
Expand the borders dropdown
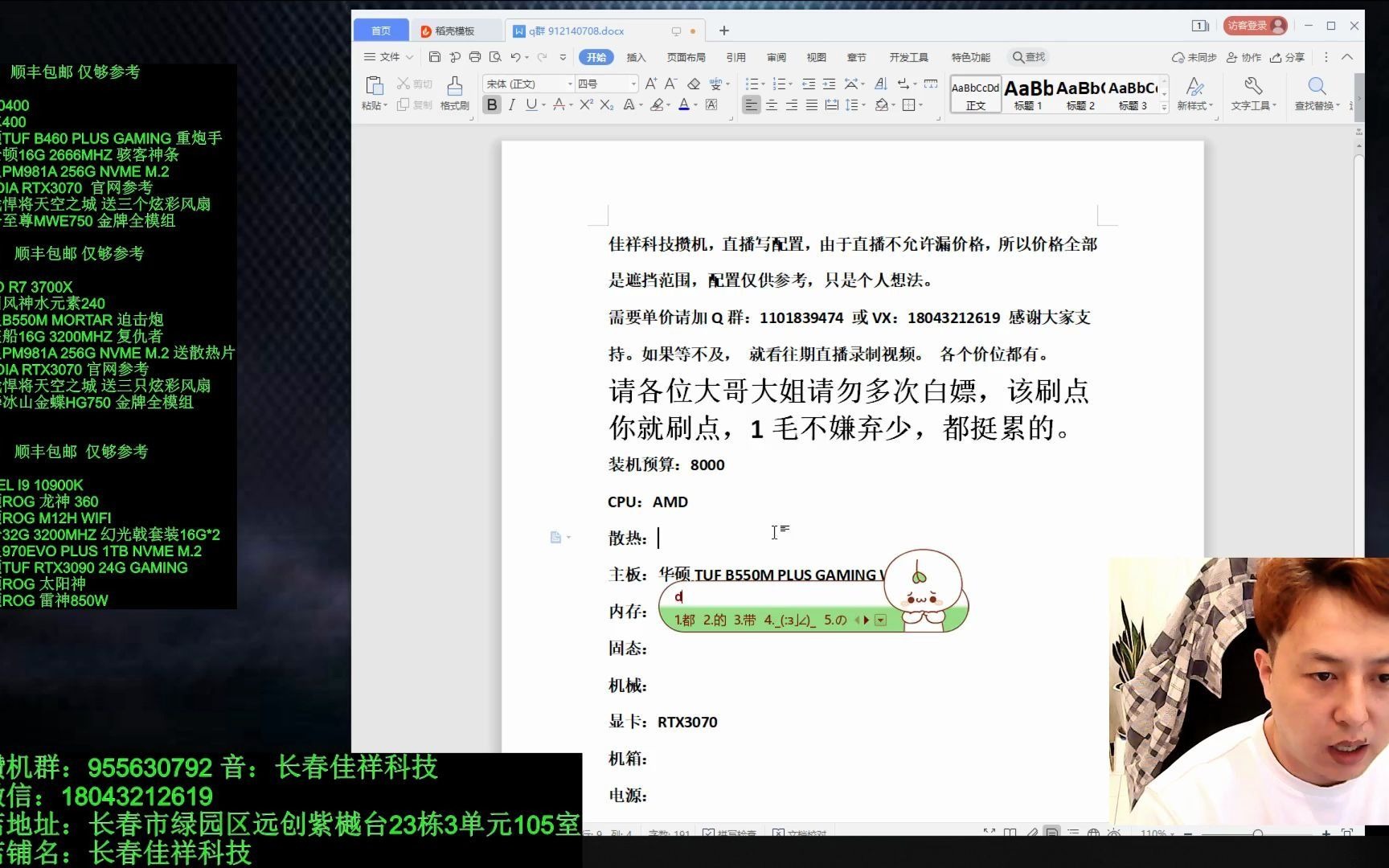point(920,105)
